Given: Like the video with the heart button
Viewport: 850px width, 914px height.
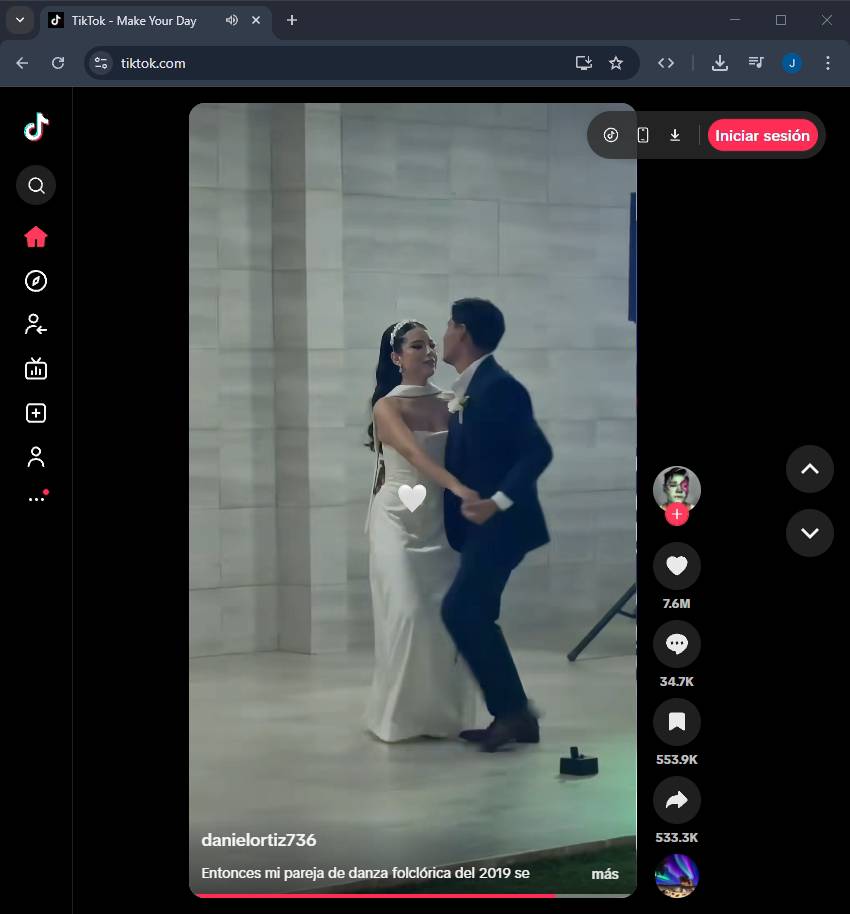Looking at the screenshot, I should [676, 566].
